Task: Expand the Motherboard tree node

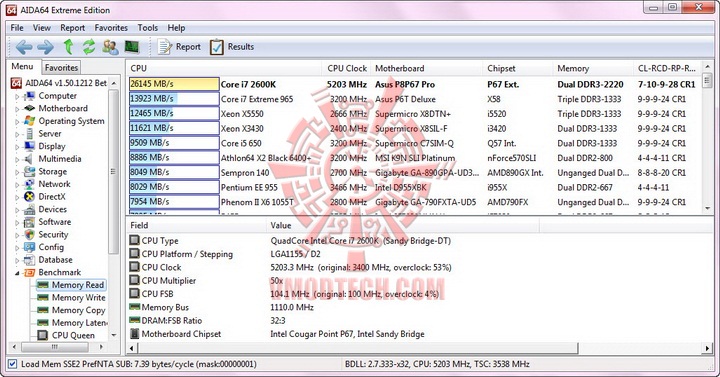Action: click(17, 109)
